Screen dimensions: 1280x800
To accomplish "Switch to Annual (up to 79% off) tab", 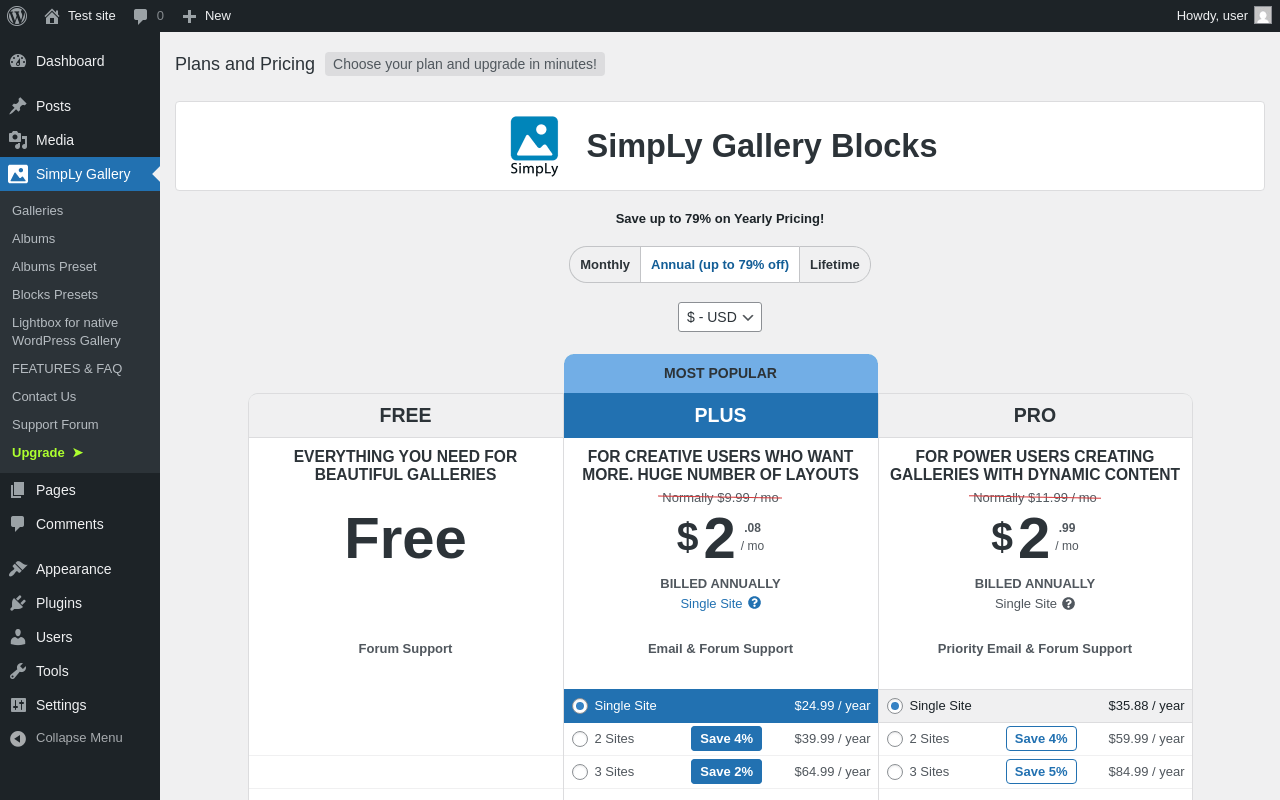I will tap(720, 265).
